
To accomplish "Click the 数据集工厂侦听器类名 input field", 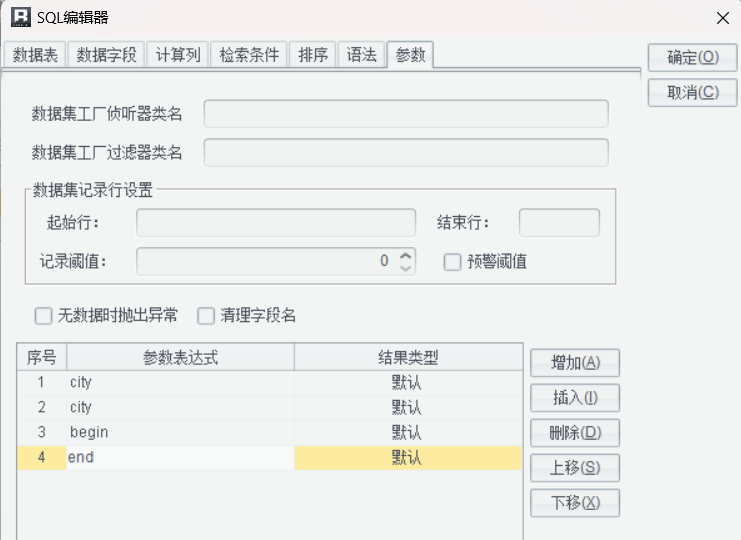I will 405,114.
